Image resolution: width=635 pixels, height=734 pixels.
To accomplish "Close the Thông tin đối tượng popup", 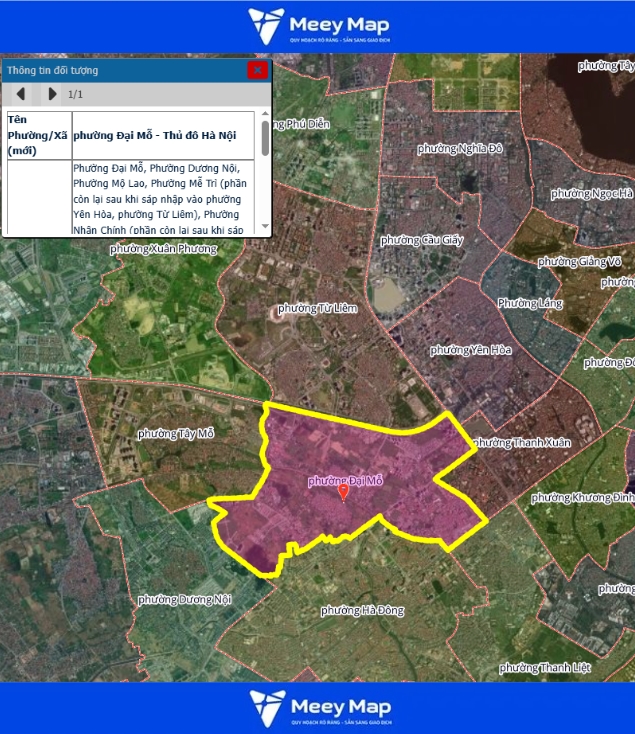I will 258,70.
